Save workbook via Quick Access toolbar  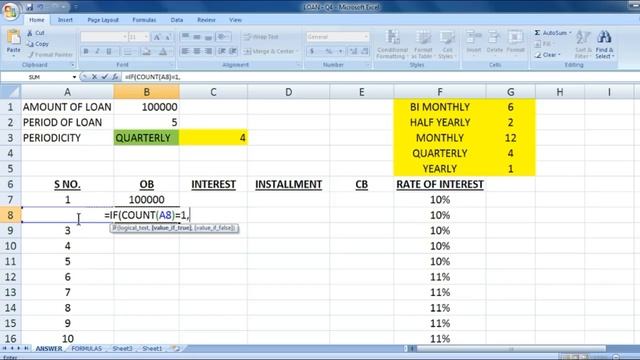click(29, 7)
